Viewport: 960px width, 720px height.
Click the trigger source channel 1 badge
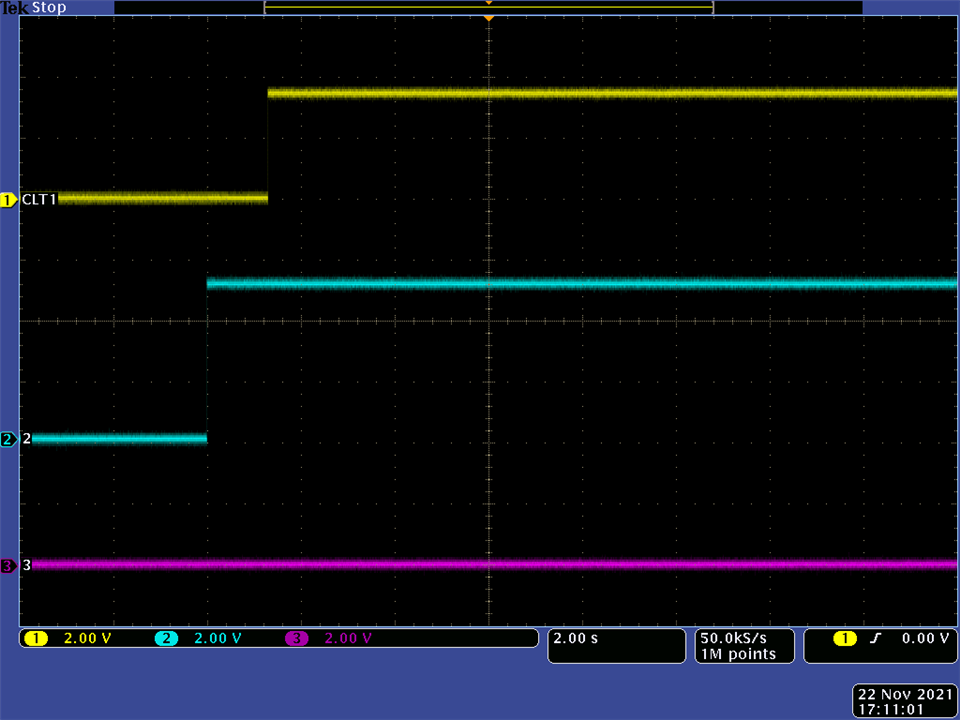tap(845, 639)
